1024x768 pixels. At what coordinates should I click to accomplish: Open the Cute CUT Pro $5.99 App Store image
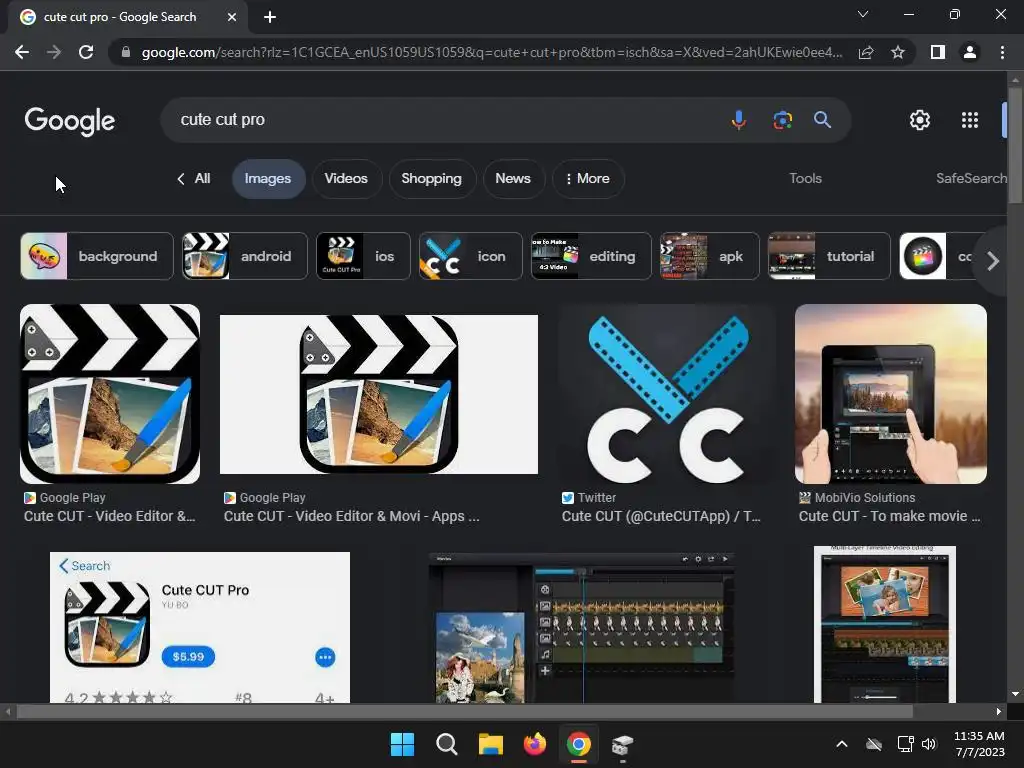200,628
